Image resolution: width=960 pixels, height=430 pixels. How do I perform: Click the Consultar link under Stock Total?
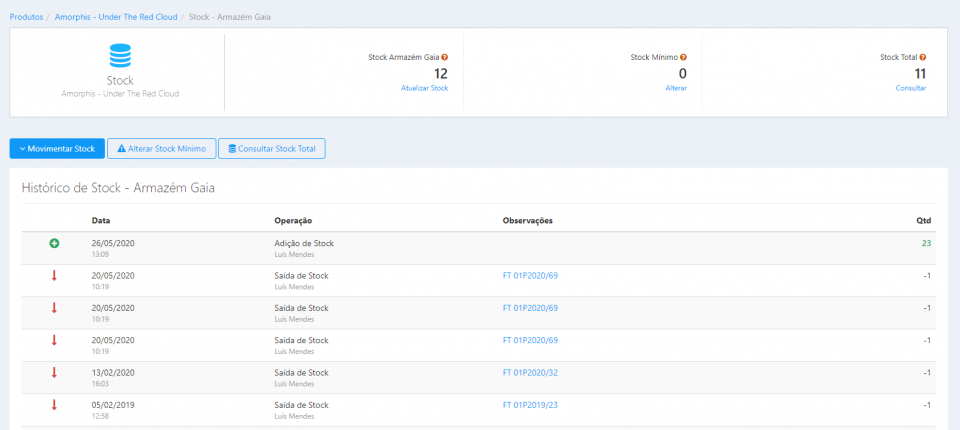coord(911,88)
